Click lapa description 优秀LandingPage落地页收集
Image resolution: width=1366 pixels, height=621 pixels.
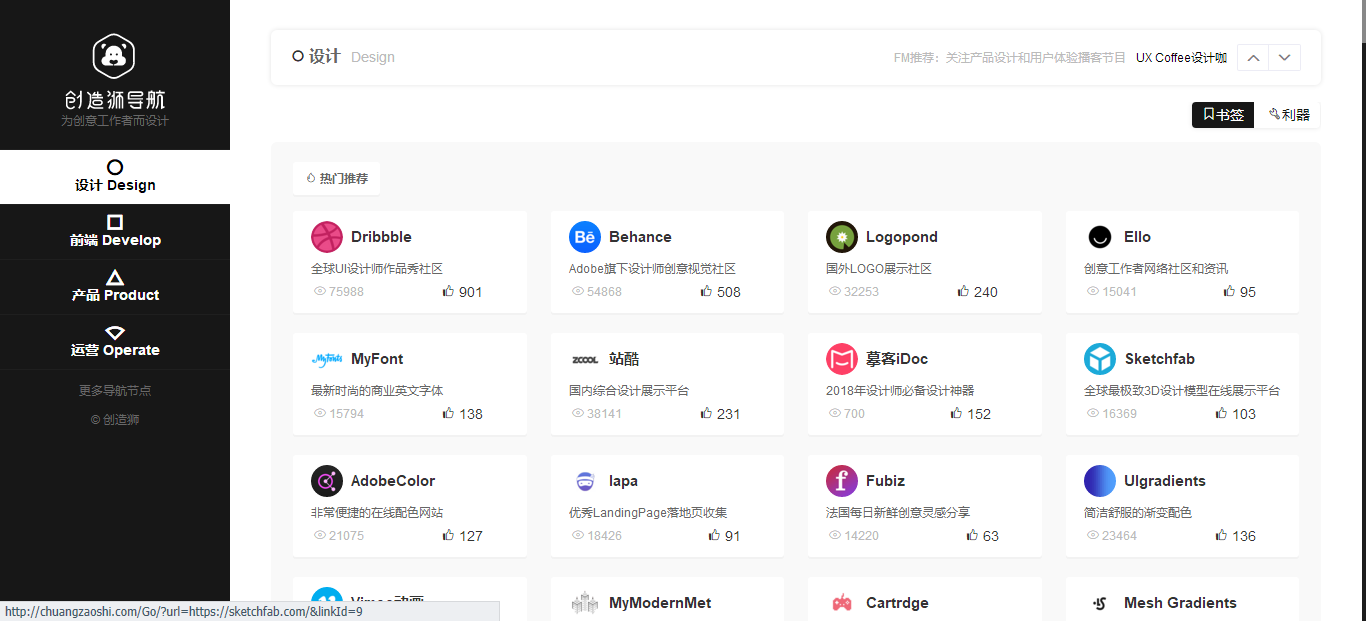point(648,513)
